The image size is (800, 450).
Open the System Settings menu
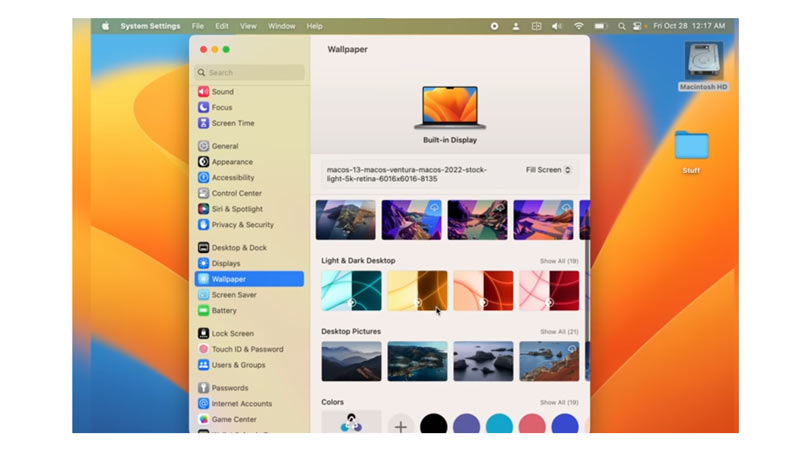(x=150, y=26)
